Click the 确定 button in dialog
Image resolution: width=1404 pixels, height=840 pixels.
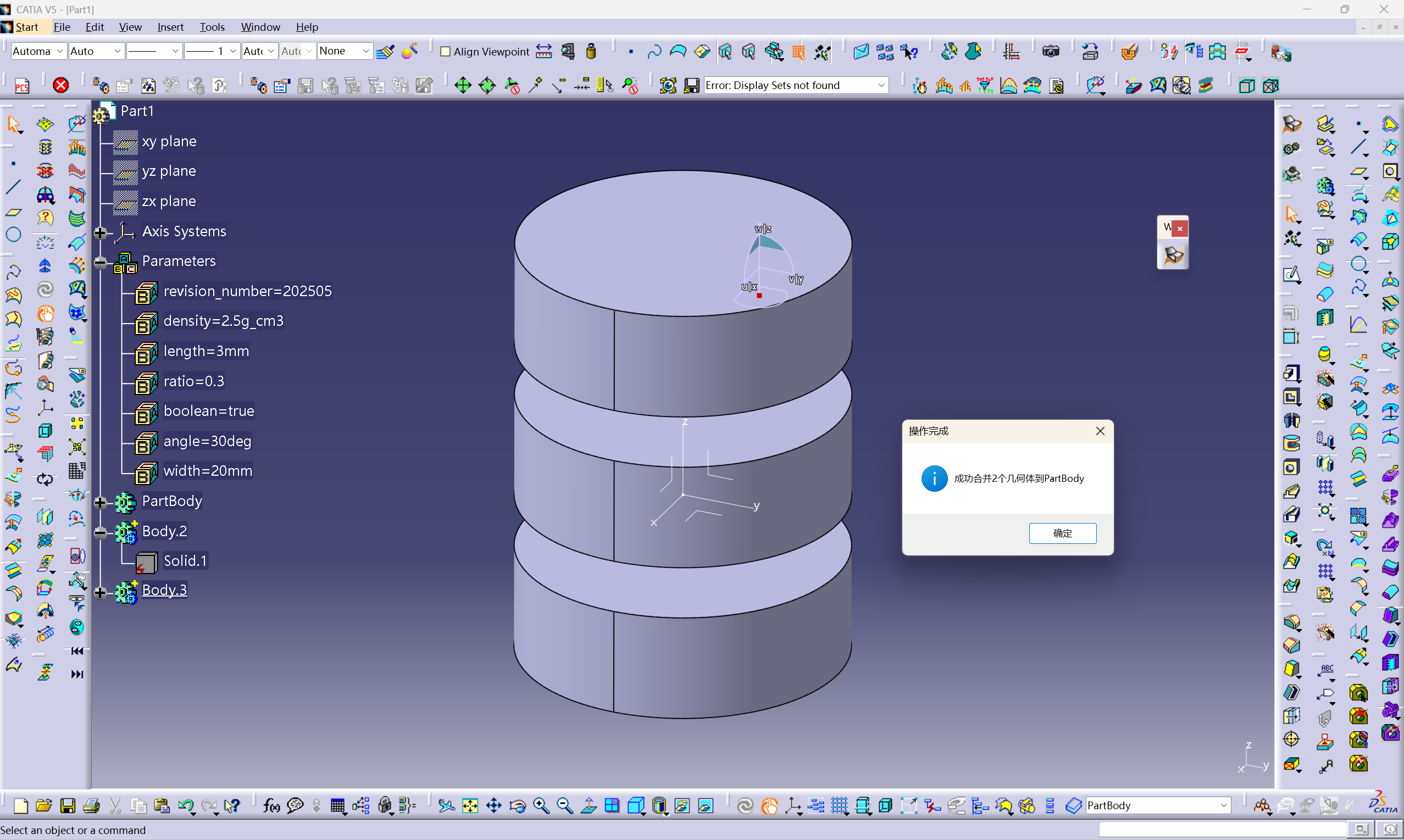[1062, 533]
